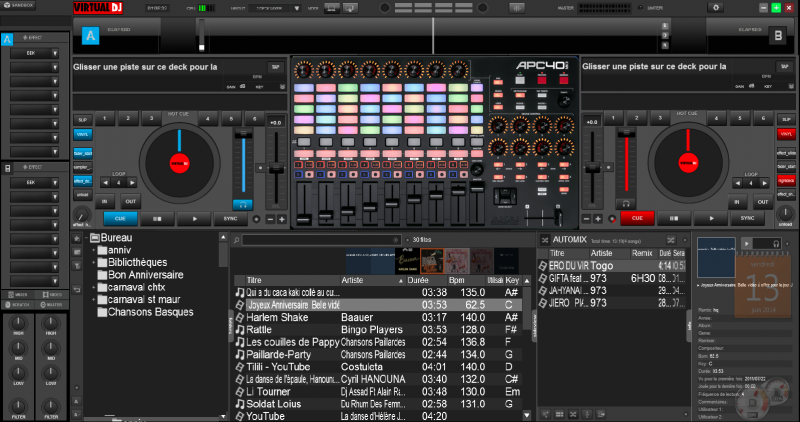Select the AUTOMIX panel tab

572,240
